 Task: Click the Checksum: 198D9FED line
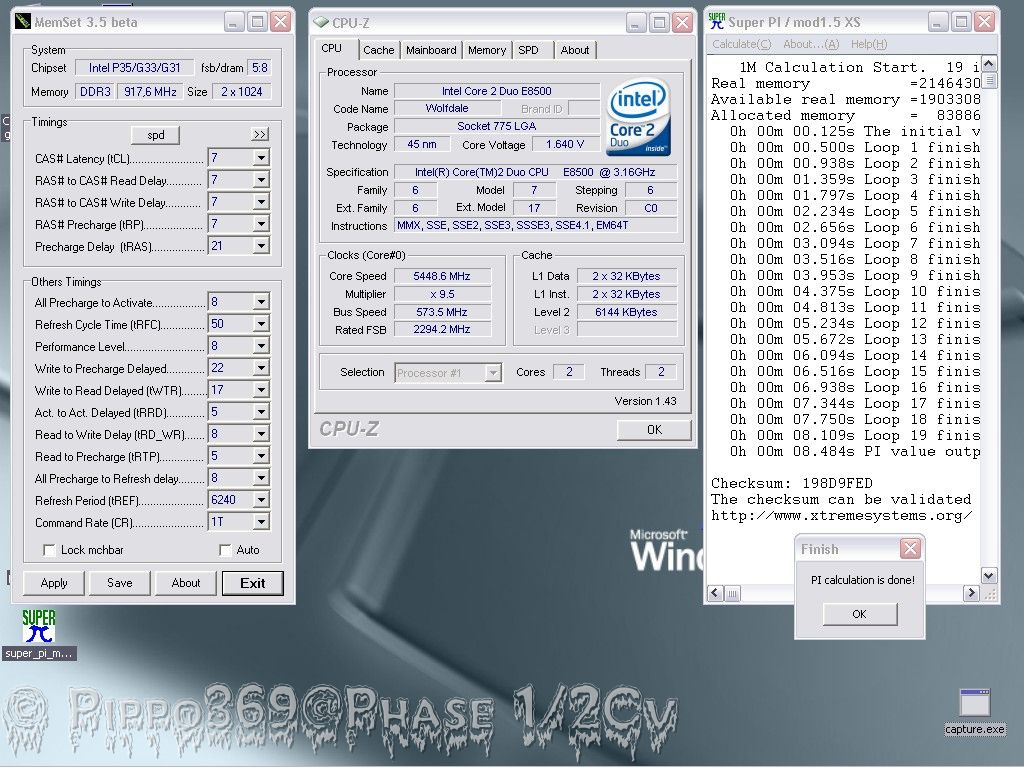[x=792, y=483]
